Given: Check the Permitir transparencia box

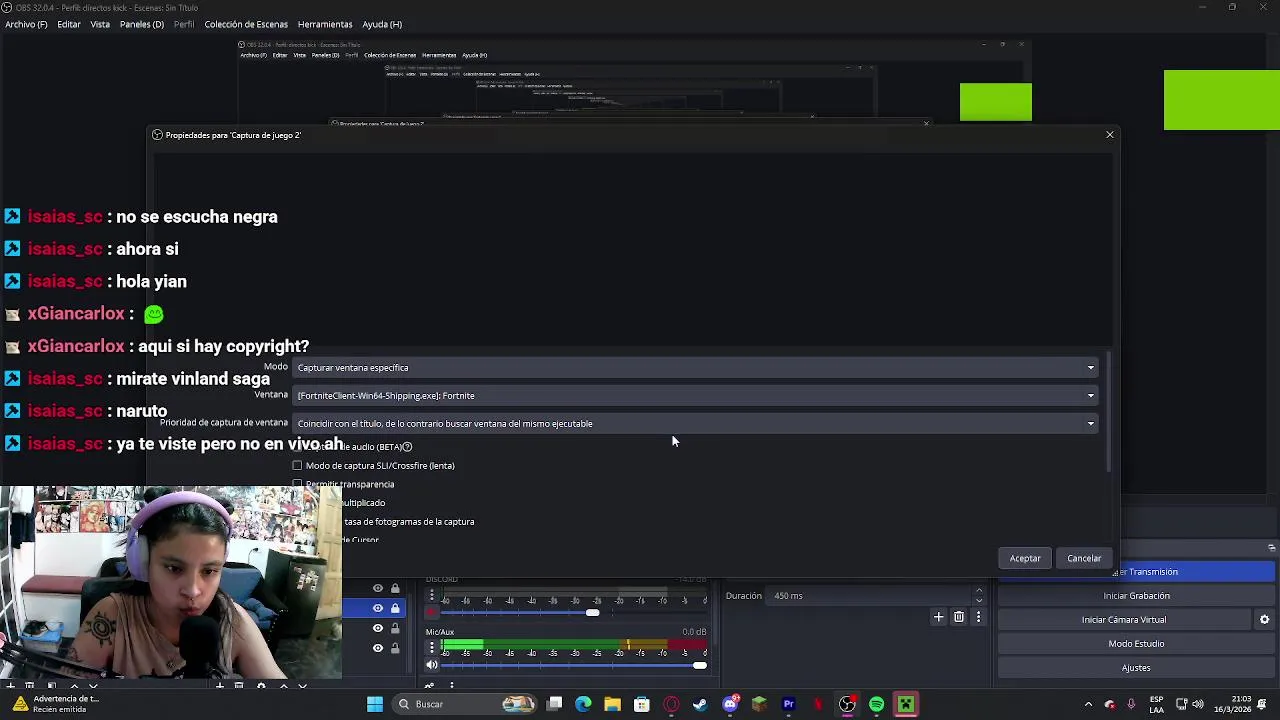Looking at the screenshot, I should coord(297,484).
